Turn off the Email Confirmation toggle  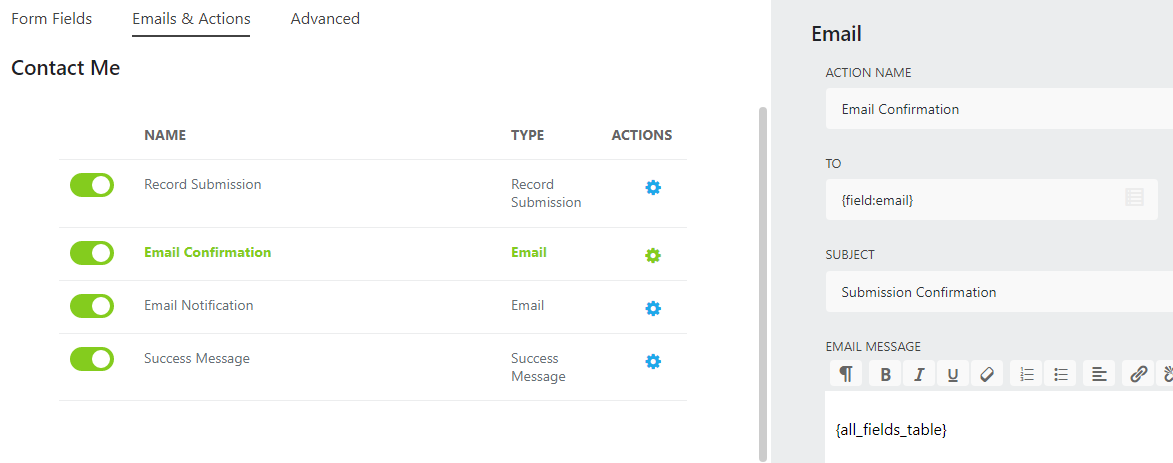(x=92, y=253)
